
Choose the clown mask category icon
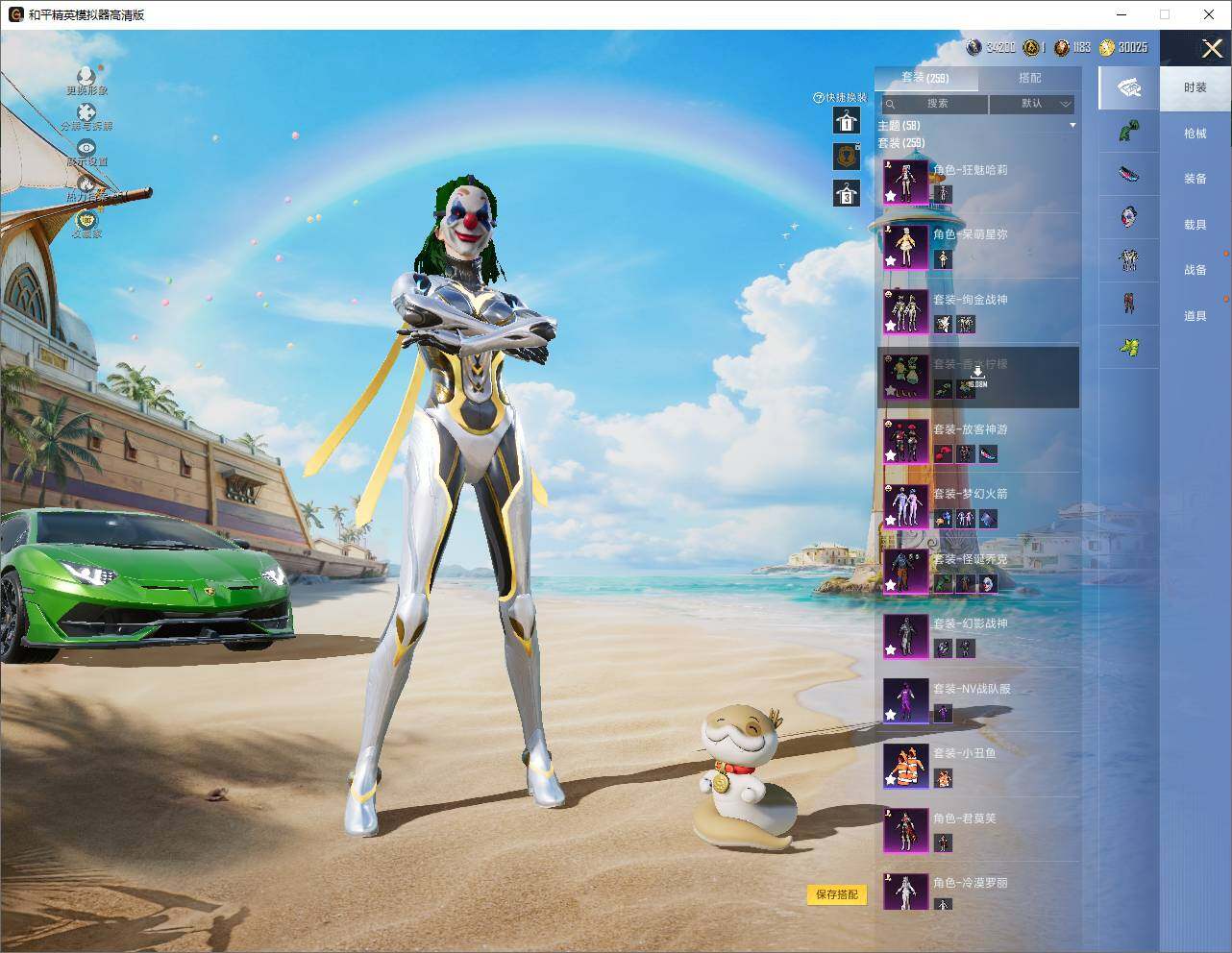coord(1129,215)
